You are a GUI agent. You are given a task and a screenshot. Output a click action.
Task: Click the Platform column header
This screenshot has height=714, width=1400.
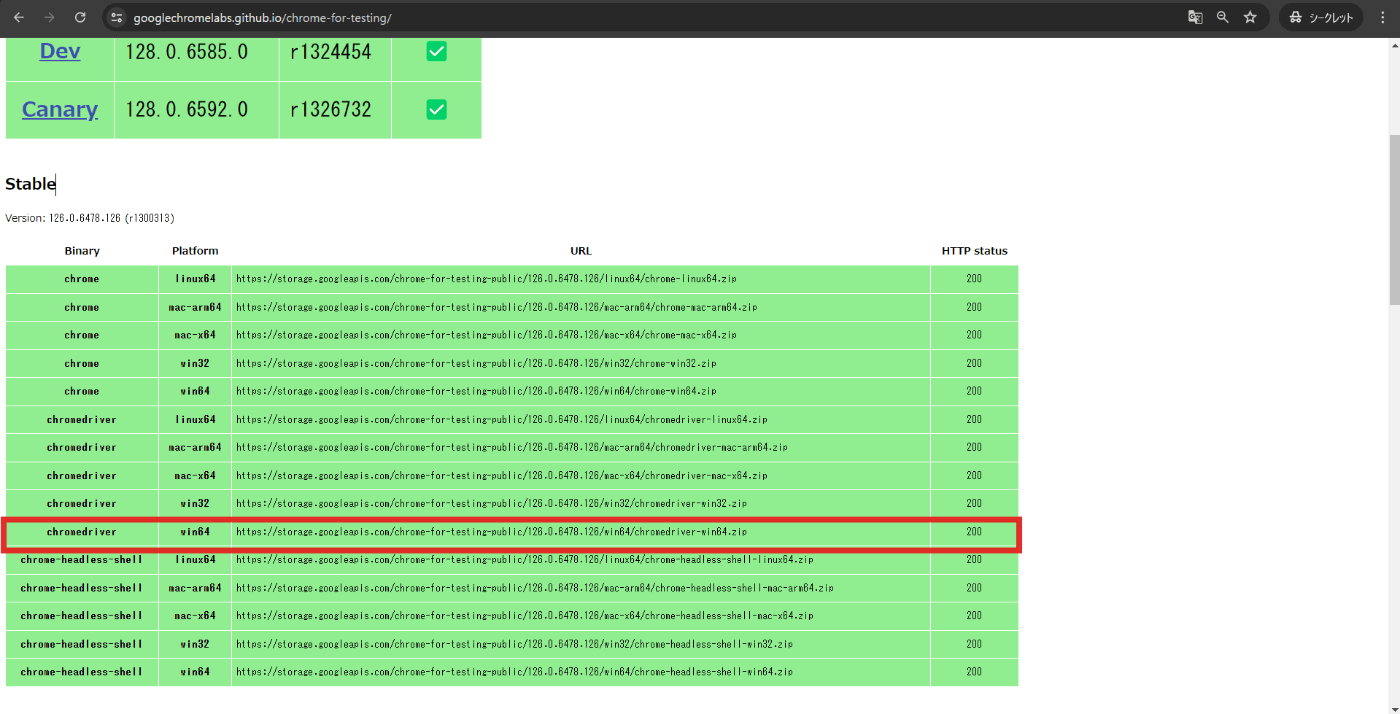pyautogui.click(x=195, y=251)
